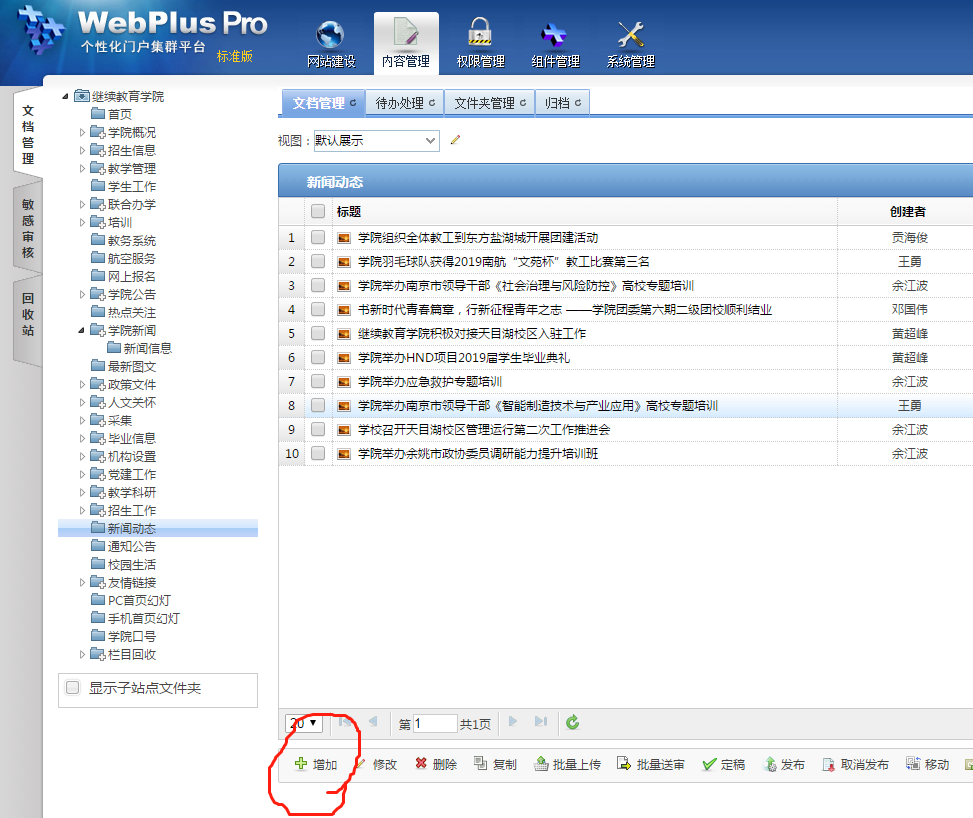
Task: Collapse the 学院新闻 tree node
Action: coord(83,330)
